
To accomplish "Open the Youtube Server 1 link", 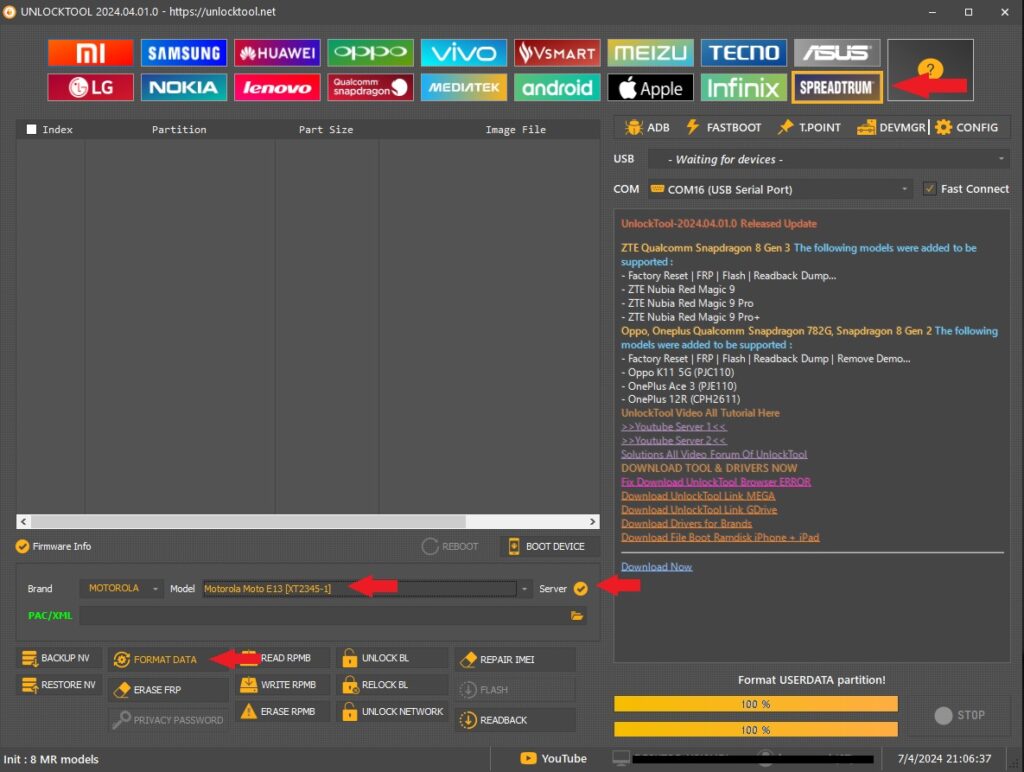I will [x=673, y=427].
